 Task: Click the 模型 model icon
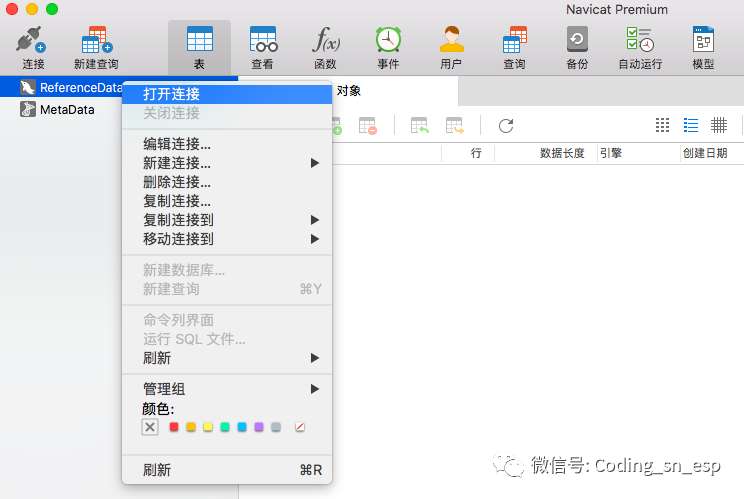click(703, 47)
